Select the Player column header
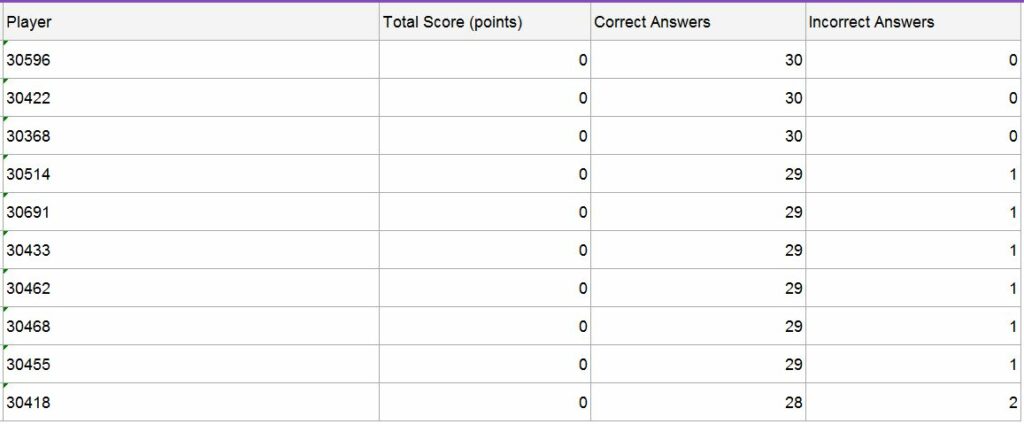The height and width of the screenshot is (424, 1024). tap(190, 22)
